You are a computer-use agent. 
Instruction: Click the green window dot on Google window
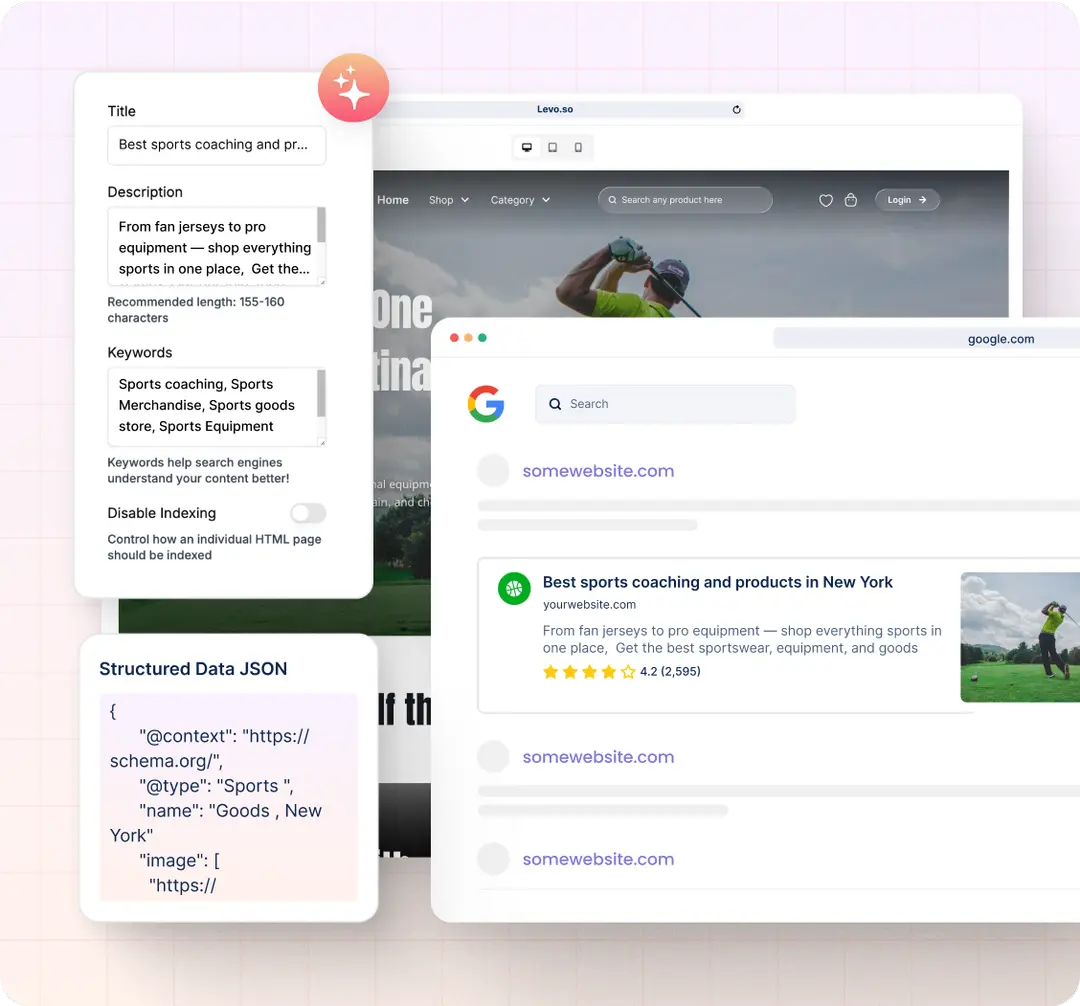[482, 337]
